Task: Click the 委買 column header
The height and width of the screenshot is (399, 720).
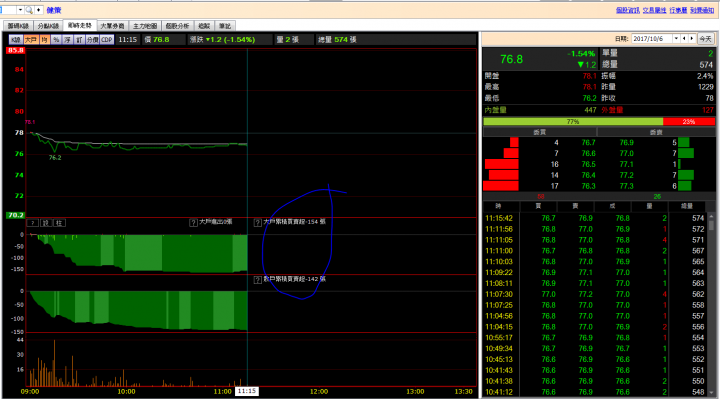Action: (540, 132)
